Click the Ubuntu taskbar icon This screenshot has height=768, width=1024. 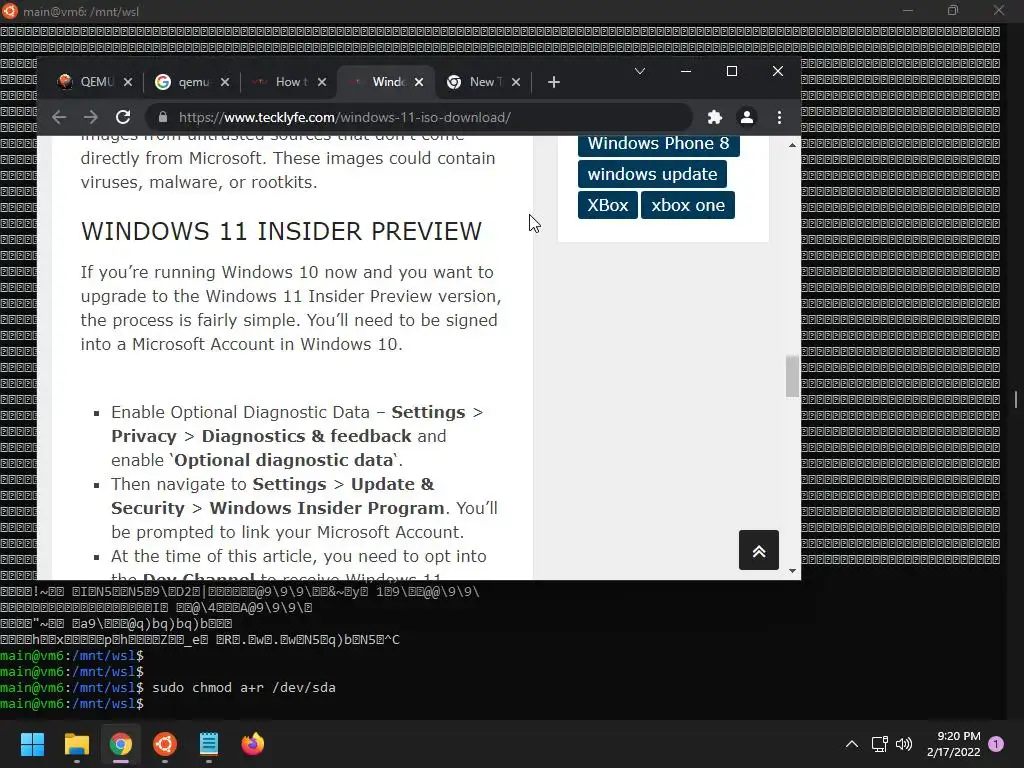(x=165, y=744)
